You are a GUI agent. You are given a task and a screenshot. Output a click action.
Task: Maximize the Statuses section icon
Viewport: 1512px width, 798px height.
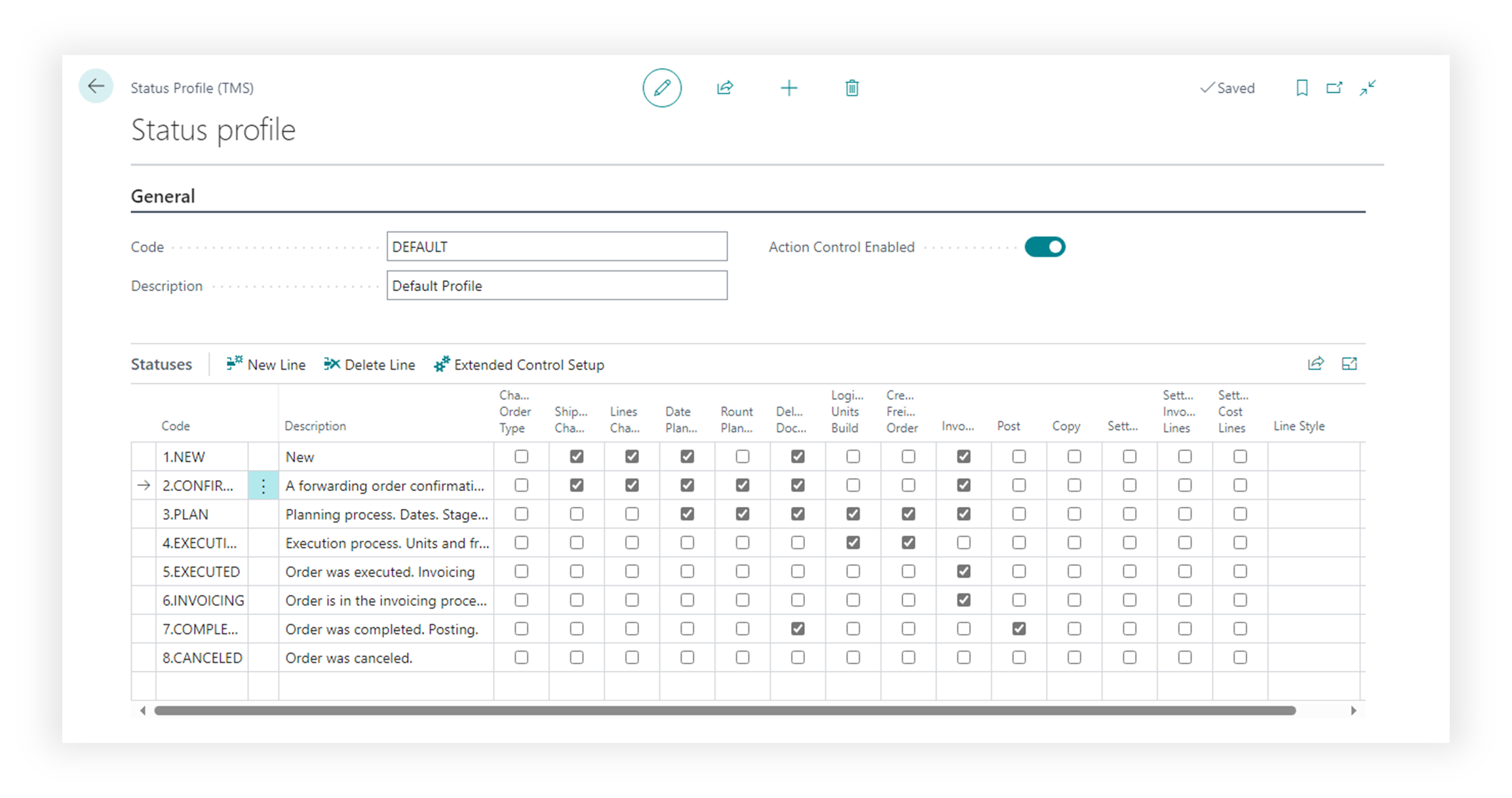(x=1349, y=364)
